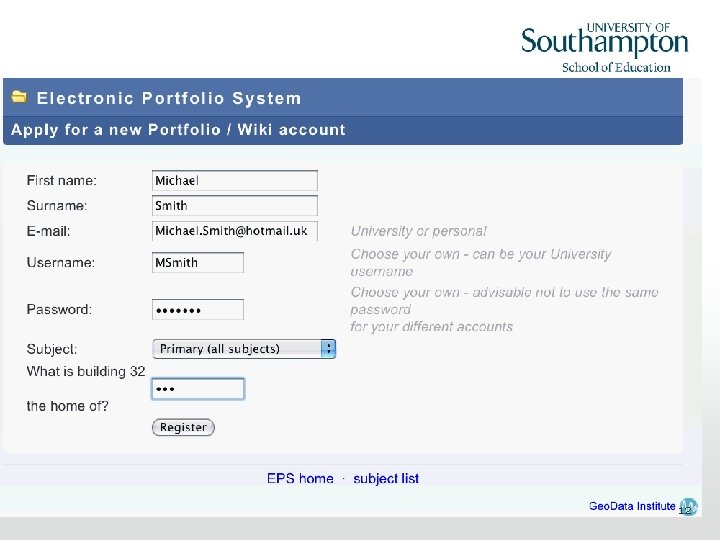
Task: Click the 'Subject:' label
Action: [x=52, y=349]
